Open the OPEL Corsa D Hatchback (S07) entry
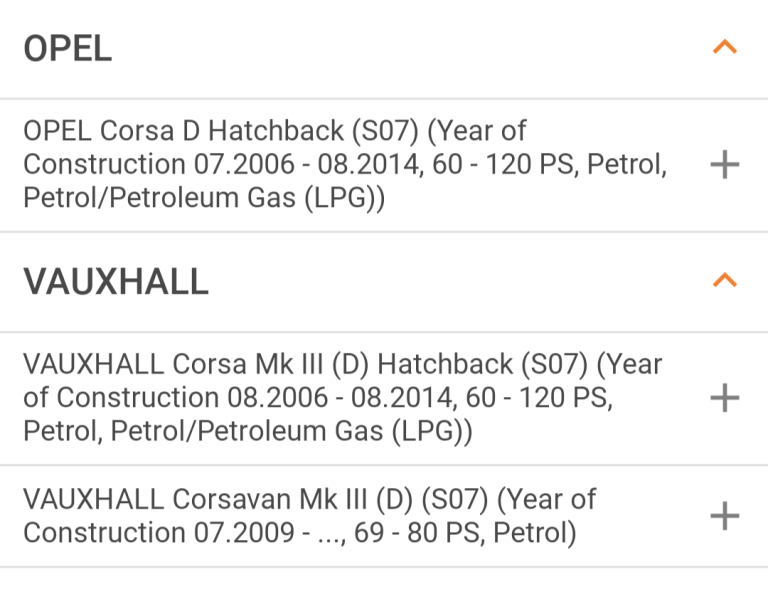This screenshot has width=768, height=609. pyautogui.click(x=384, y=165)
